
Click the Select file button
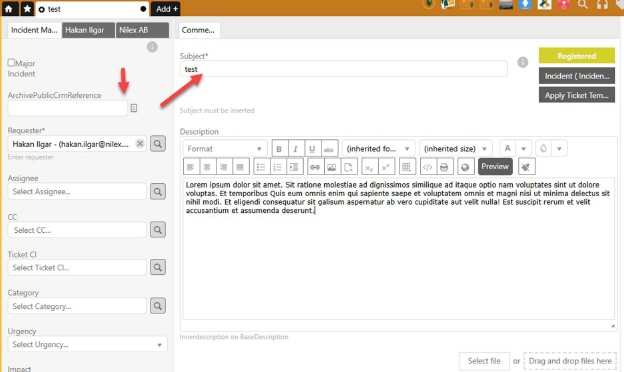(x=484, y=361)
